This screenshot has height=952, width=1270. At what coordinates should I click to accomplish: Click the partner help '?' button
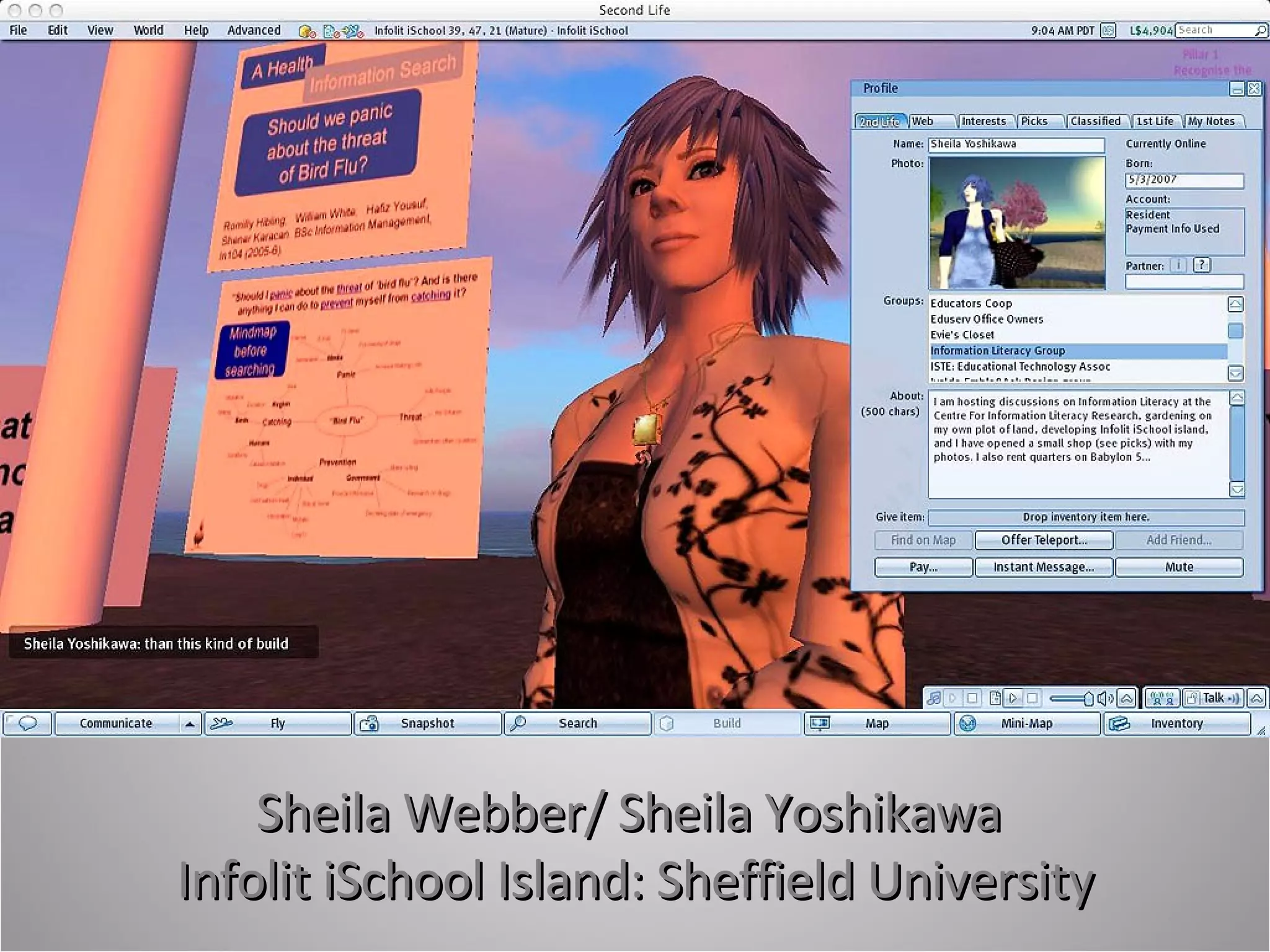pyautogui.click(x=1202, y=265)
